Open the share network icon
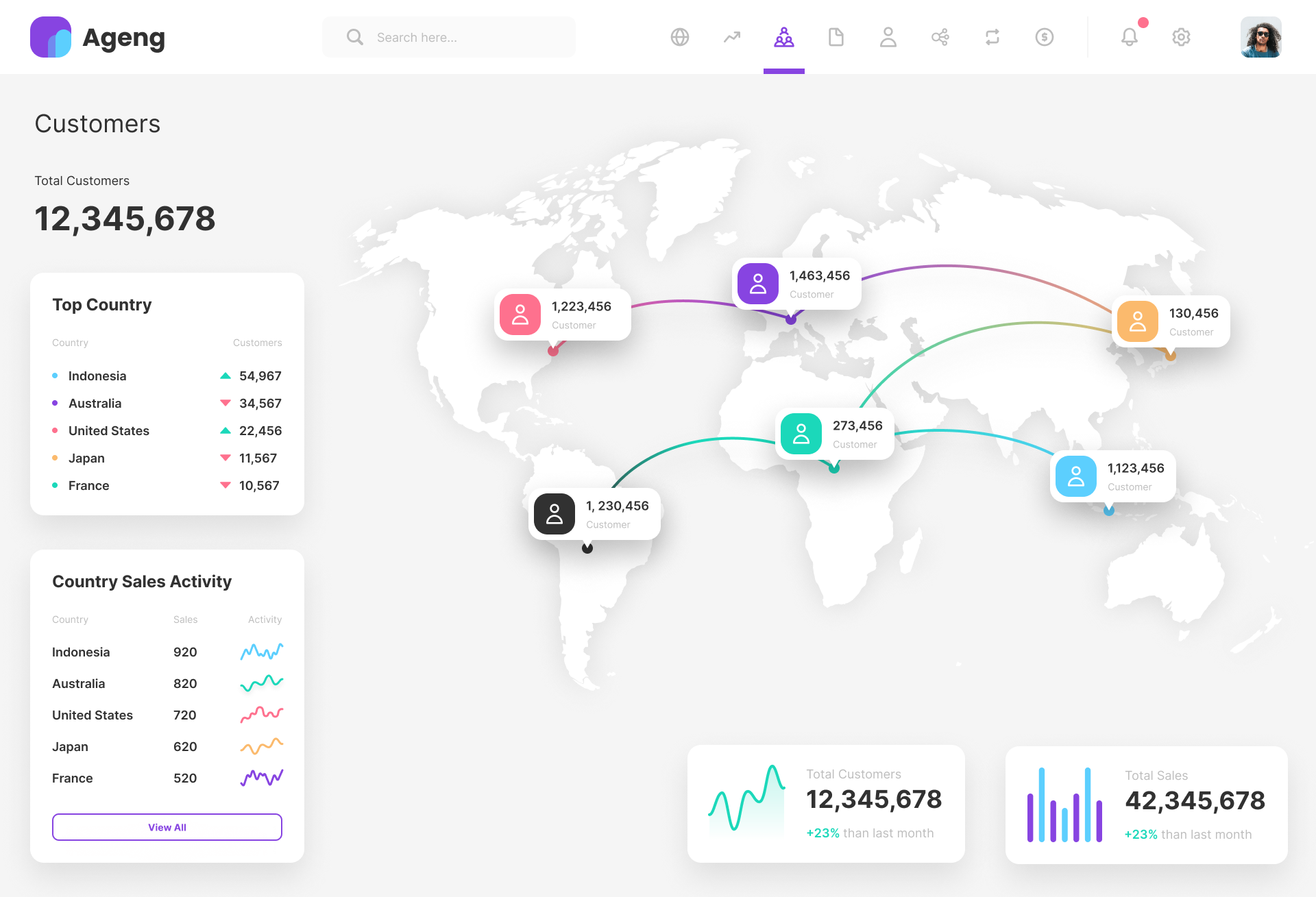Viewport: 1316px width, 897px height. pos(940,37)
